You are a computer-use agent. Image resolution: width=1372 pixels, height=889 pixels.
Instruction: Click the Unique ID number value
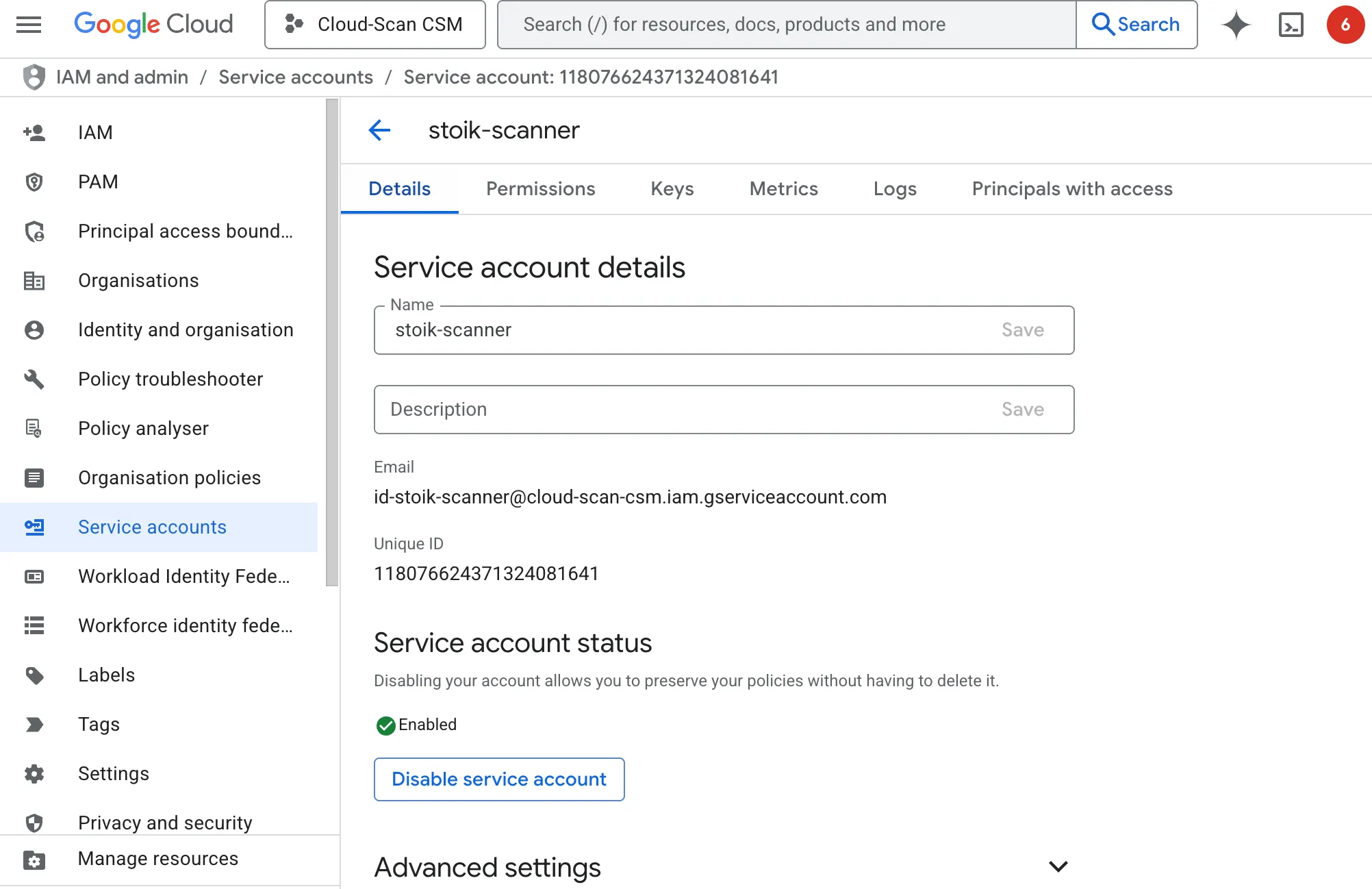[x=486, y=574]
